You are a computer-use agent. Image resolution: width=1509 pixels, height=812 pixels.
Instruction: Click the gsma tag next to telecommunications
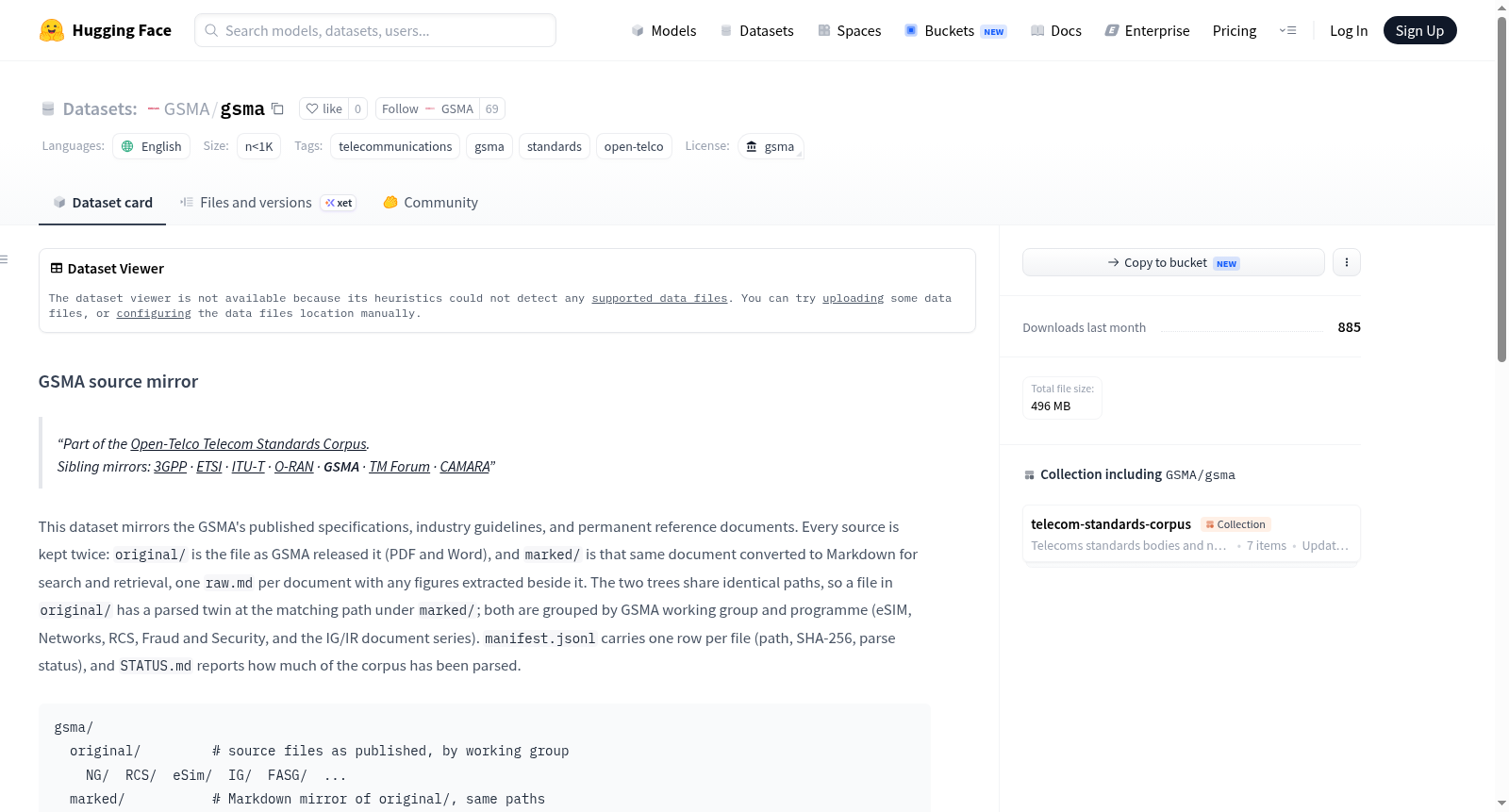pos(489,146)
